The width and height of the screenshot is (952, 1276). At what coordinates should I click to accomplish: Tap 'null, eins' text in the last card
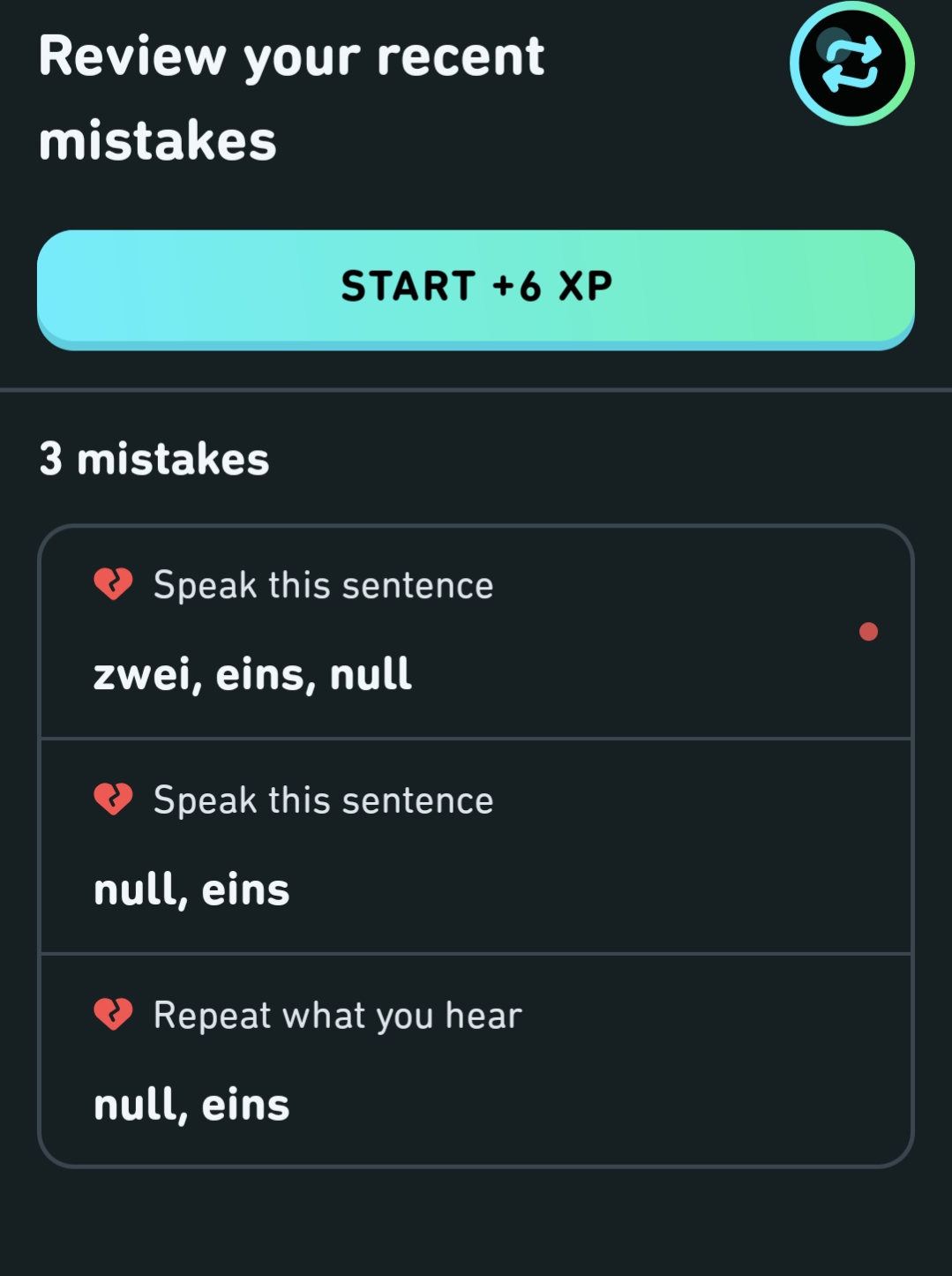191,1105
